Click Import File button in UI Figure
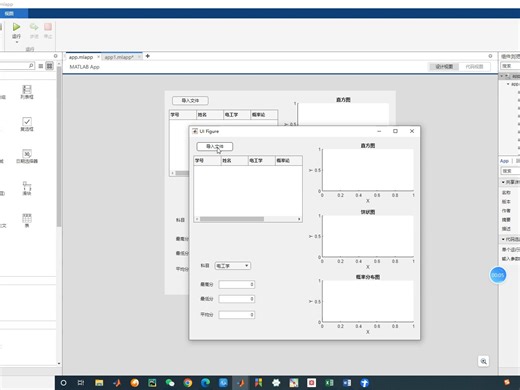Viewport: 520px width, 390px height. pyautogui.click(x=215, y=146)
